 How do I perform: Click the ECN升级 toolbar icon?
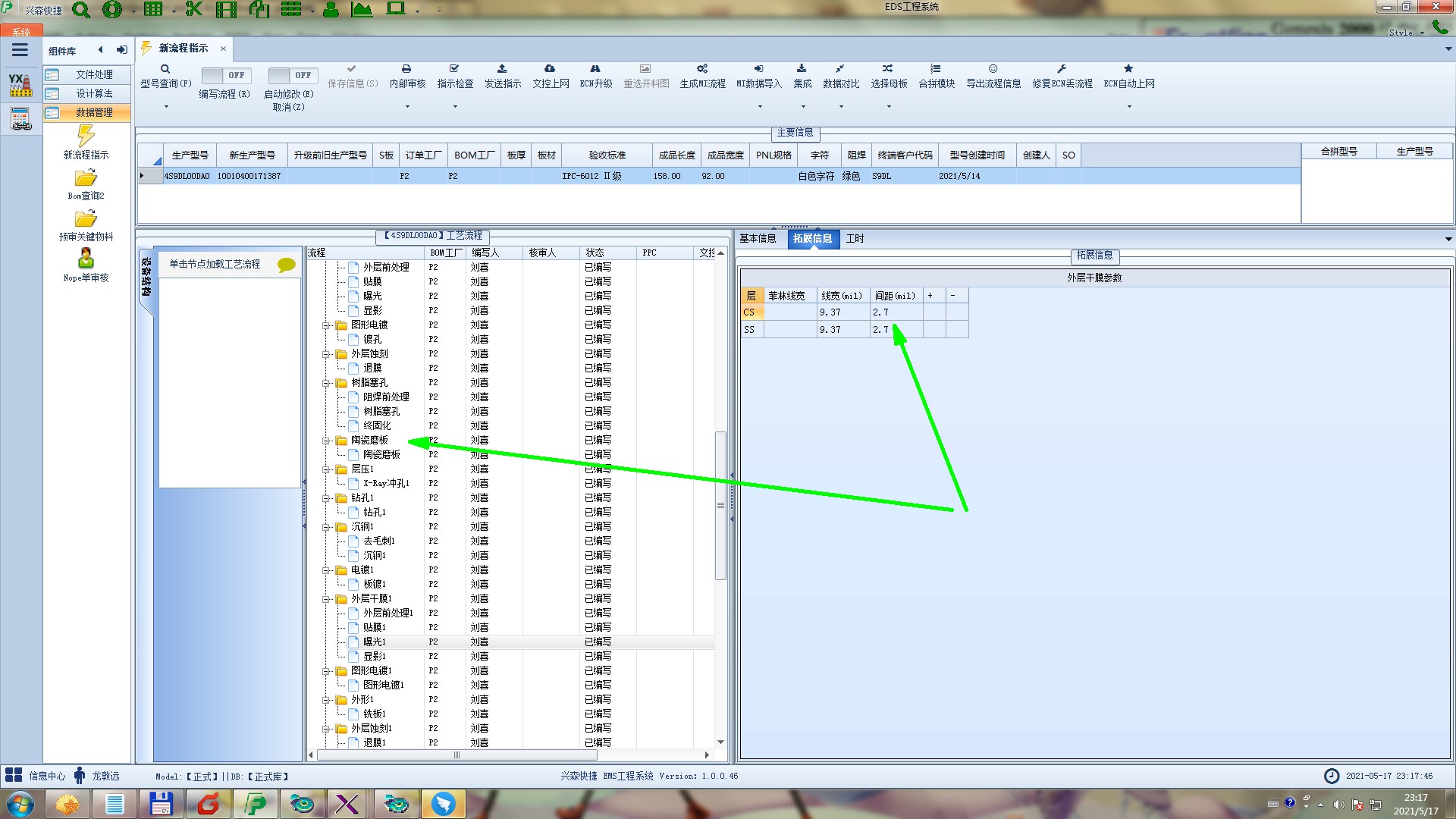(x=595, y=69)
